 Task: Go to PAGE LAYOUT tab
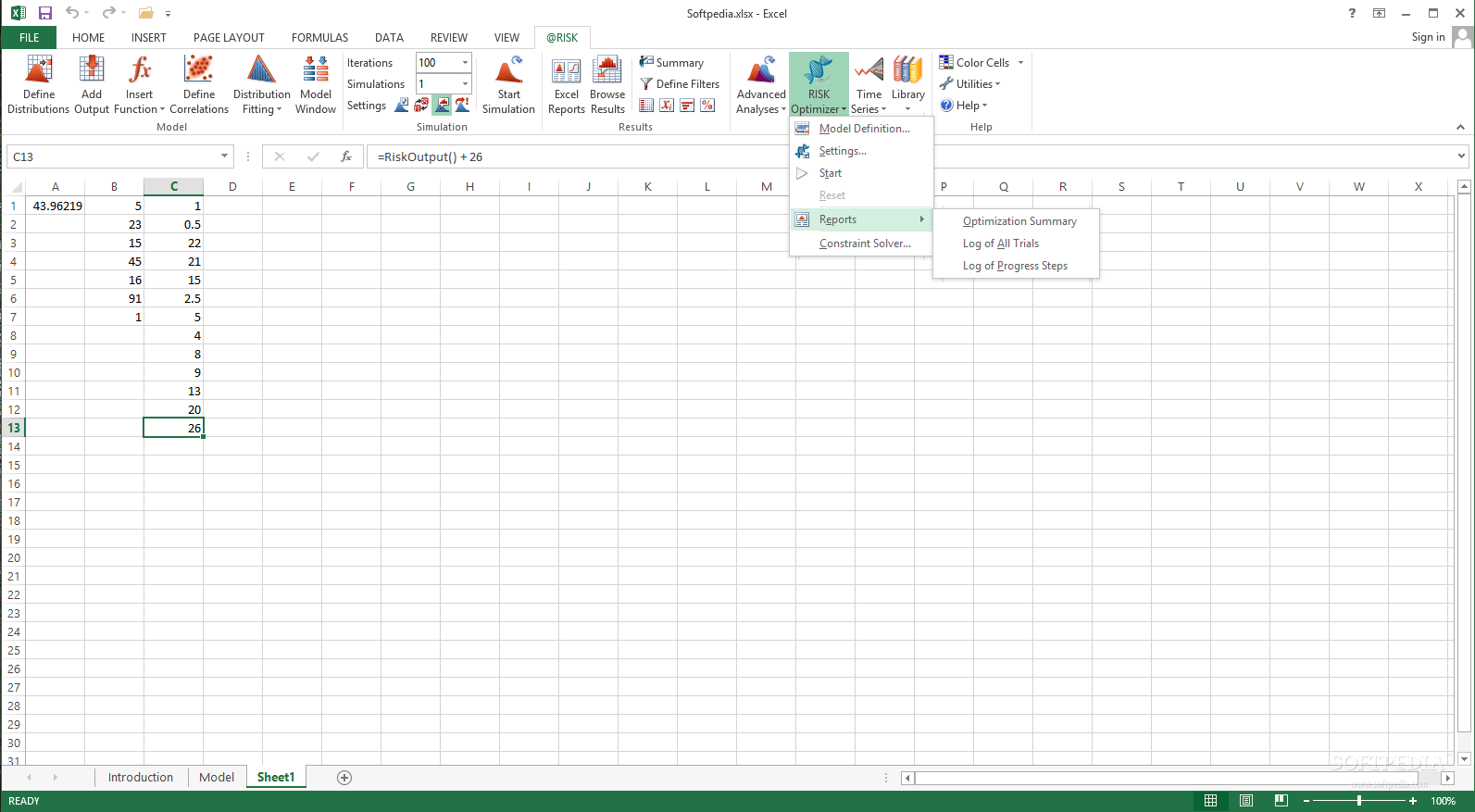(x=229, y=38)
